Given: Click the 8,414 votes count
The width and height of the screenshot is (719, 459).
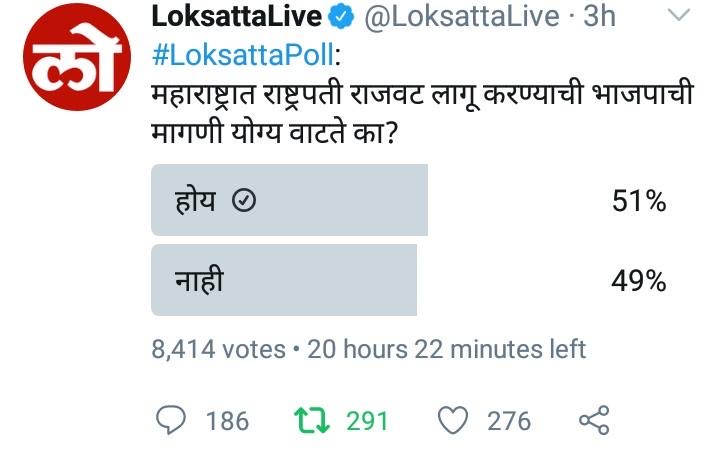Looking at the screenshot, I should tap(217, 349).
